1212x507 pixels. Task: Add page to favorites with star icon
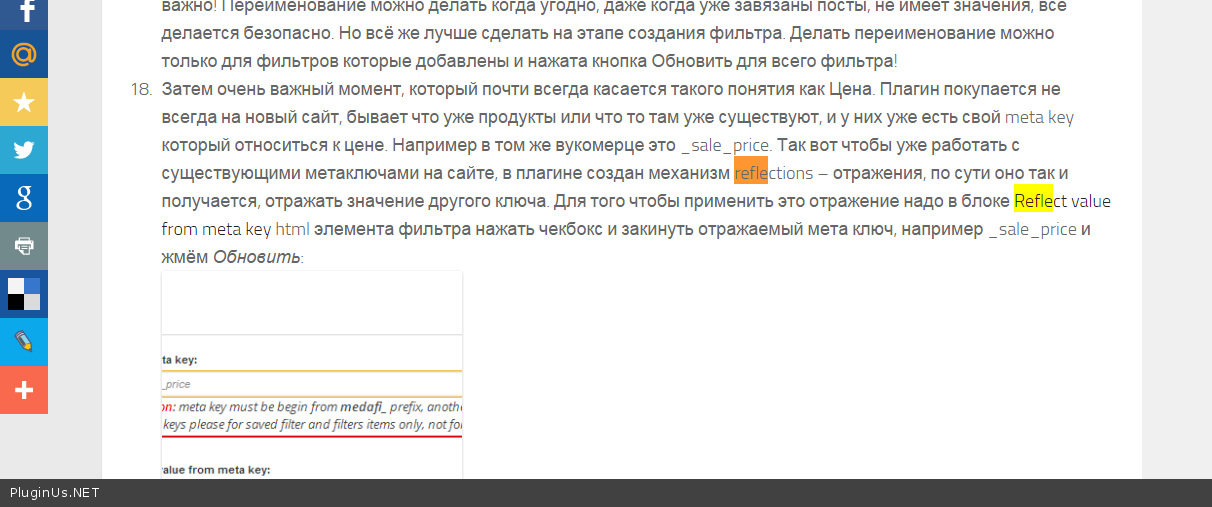(24, 102)
